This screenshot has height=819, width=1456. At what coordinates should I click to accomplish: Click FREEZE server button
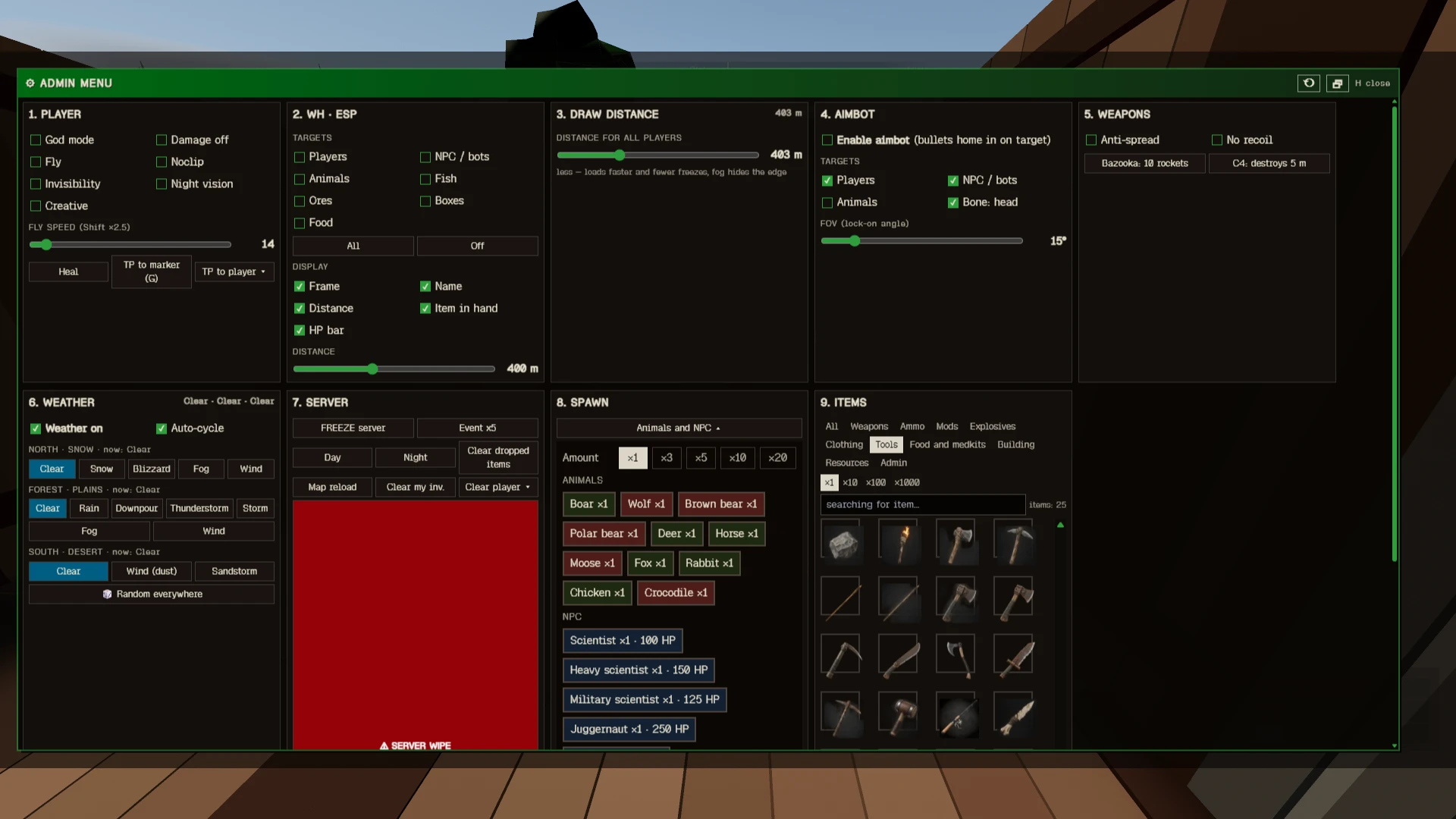[x=353, y=428]
